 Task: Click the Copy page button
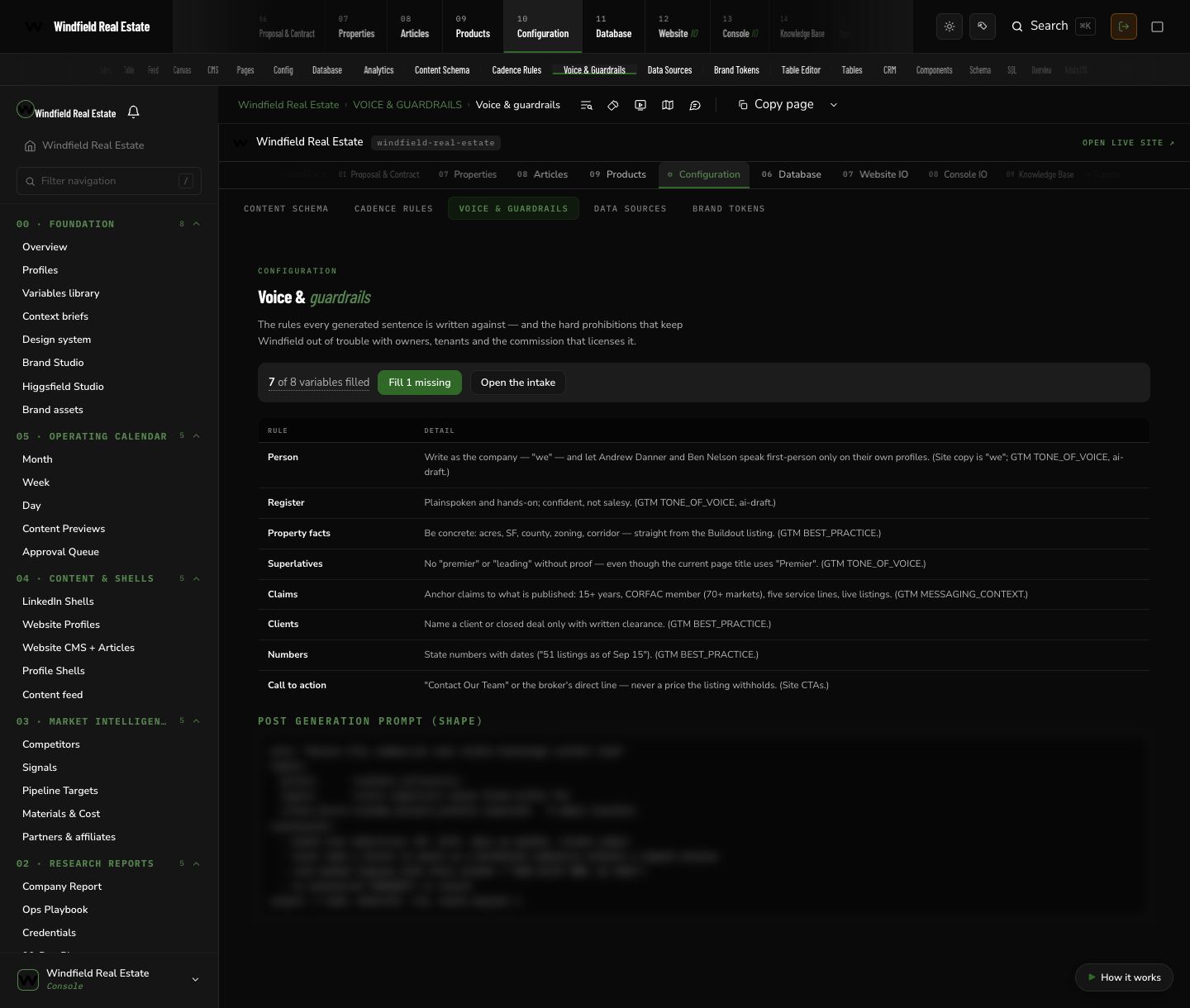(x=777, y=105)
